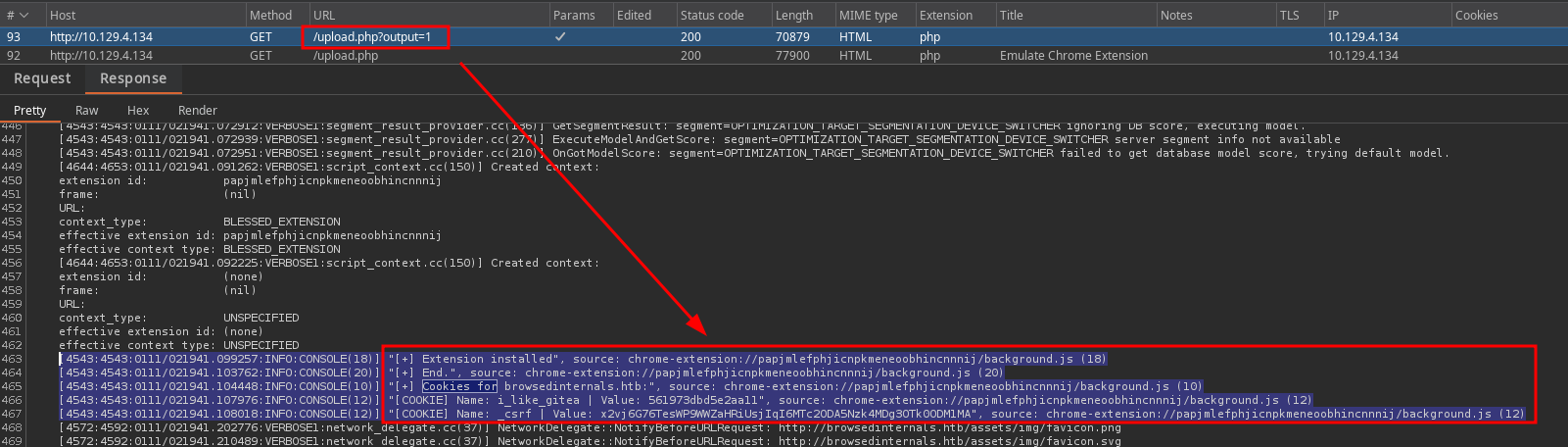1568x447 pixels.
Task: Open the Response tab
Action: click(x=133, y=78)
